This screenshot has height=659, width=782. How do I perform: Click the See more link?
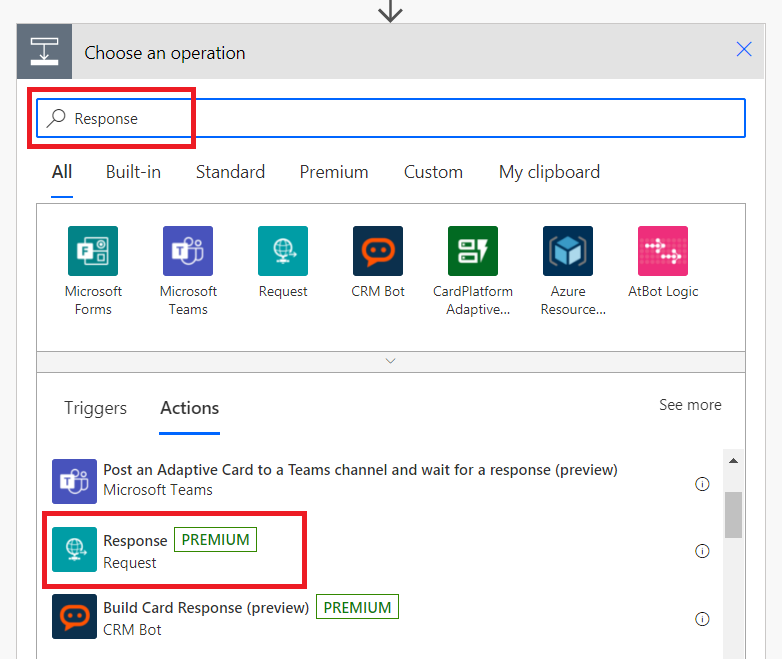coord(690,405)
